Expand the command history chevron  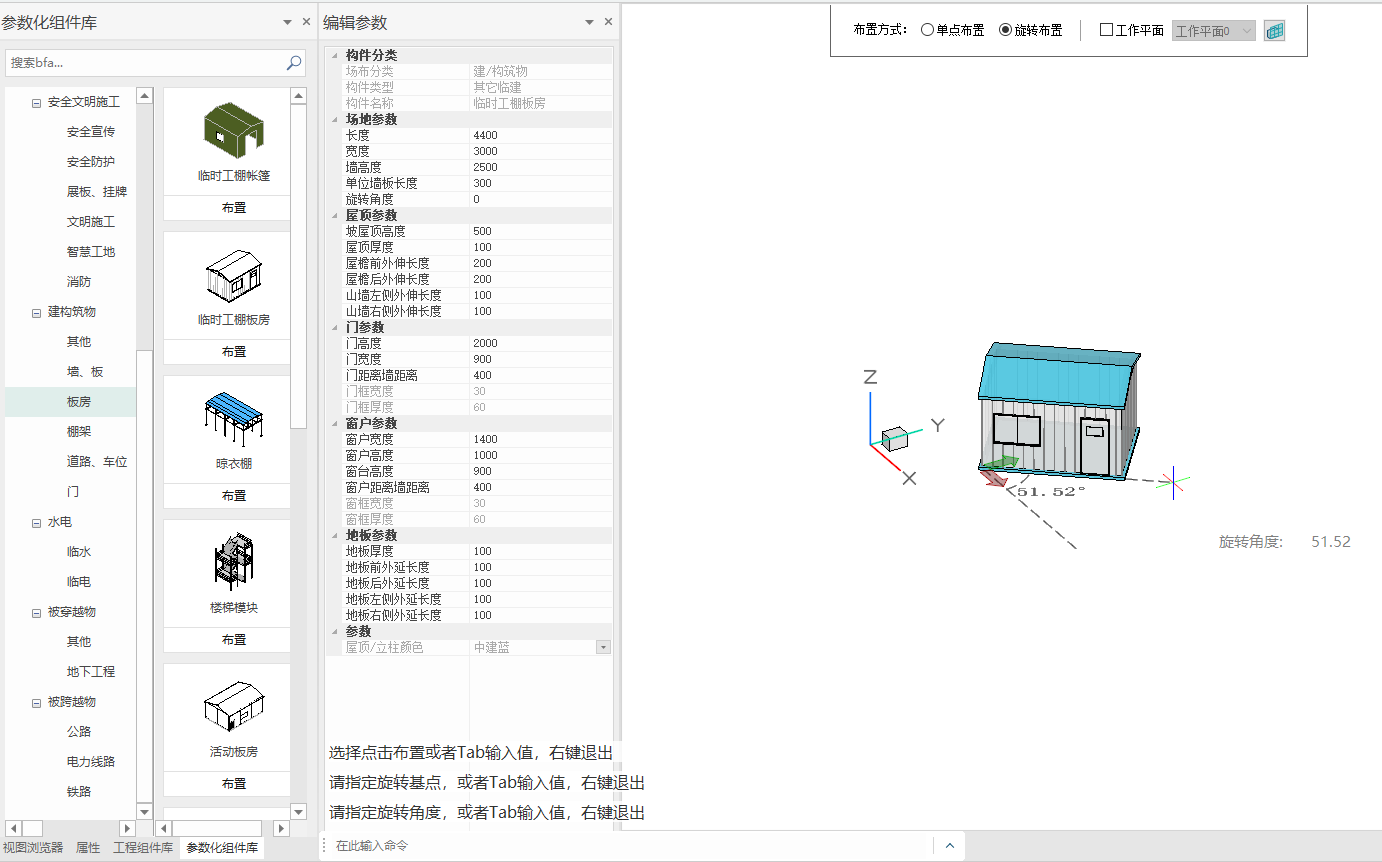click(x=949, y=846)
